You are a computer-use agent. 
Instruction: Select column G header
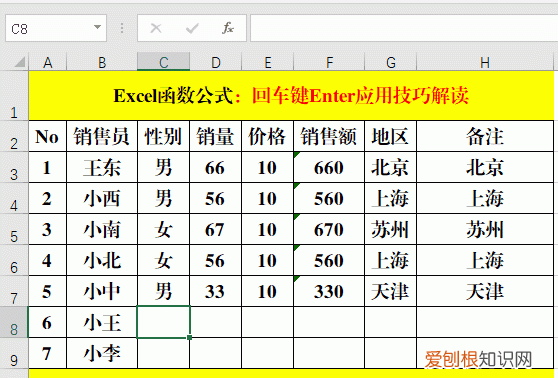coord(391,62)
